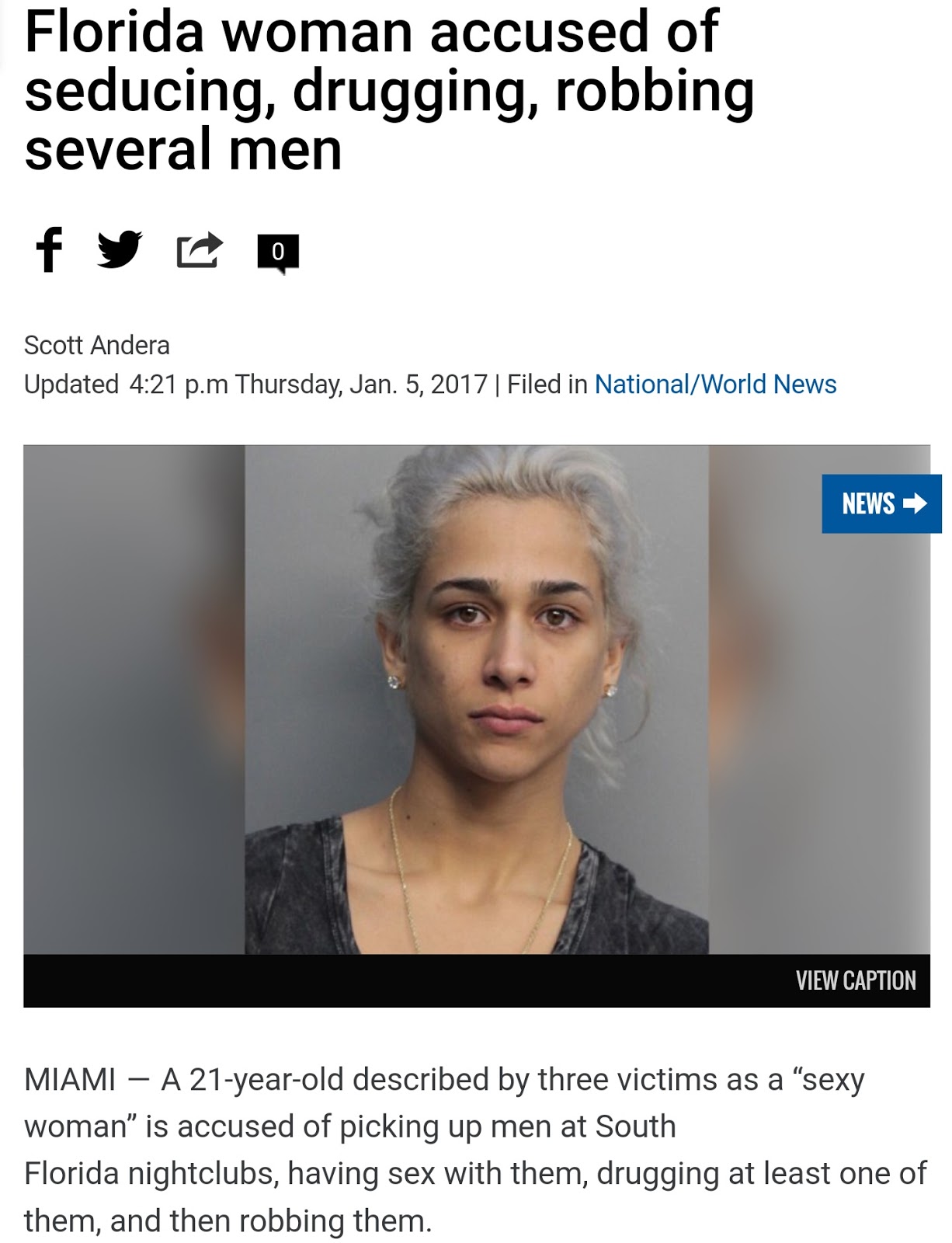
Task: Open National/World News category link
Action: (x=715, y=384)
